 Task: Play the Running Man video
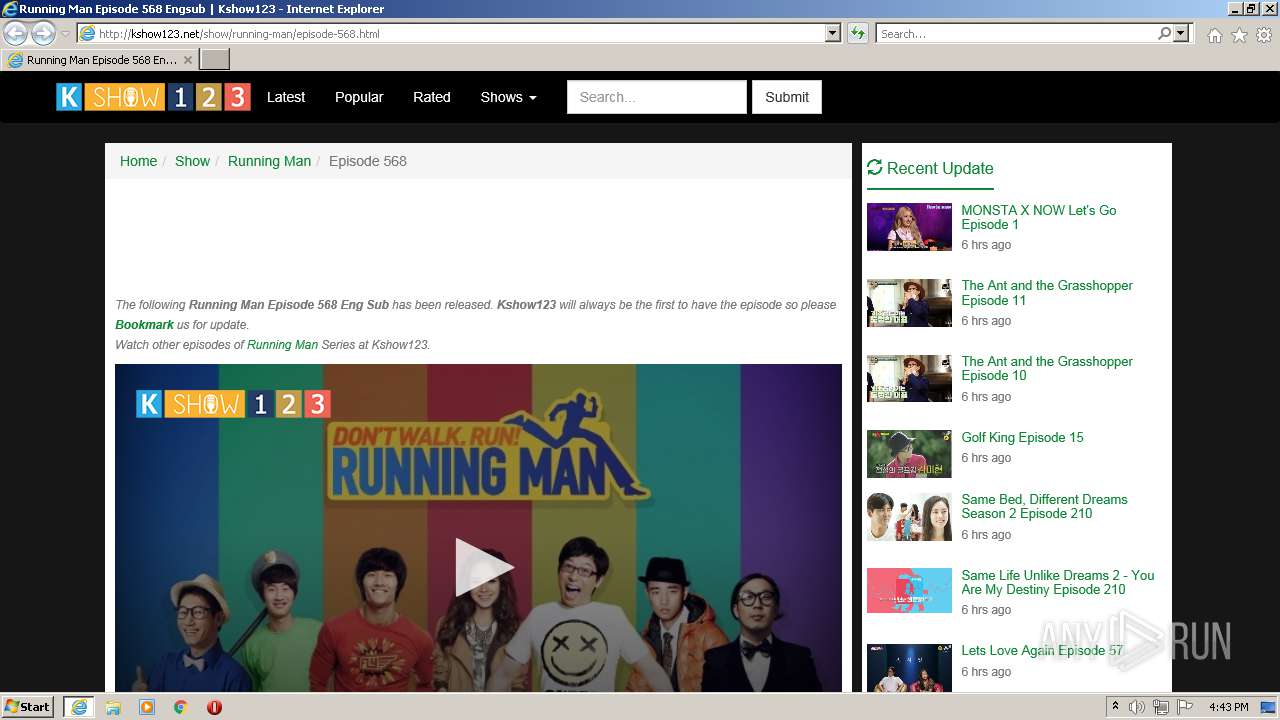point(484,568)
